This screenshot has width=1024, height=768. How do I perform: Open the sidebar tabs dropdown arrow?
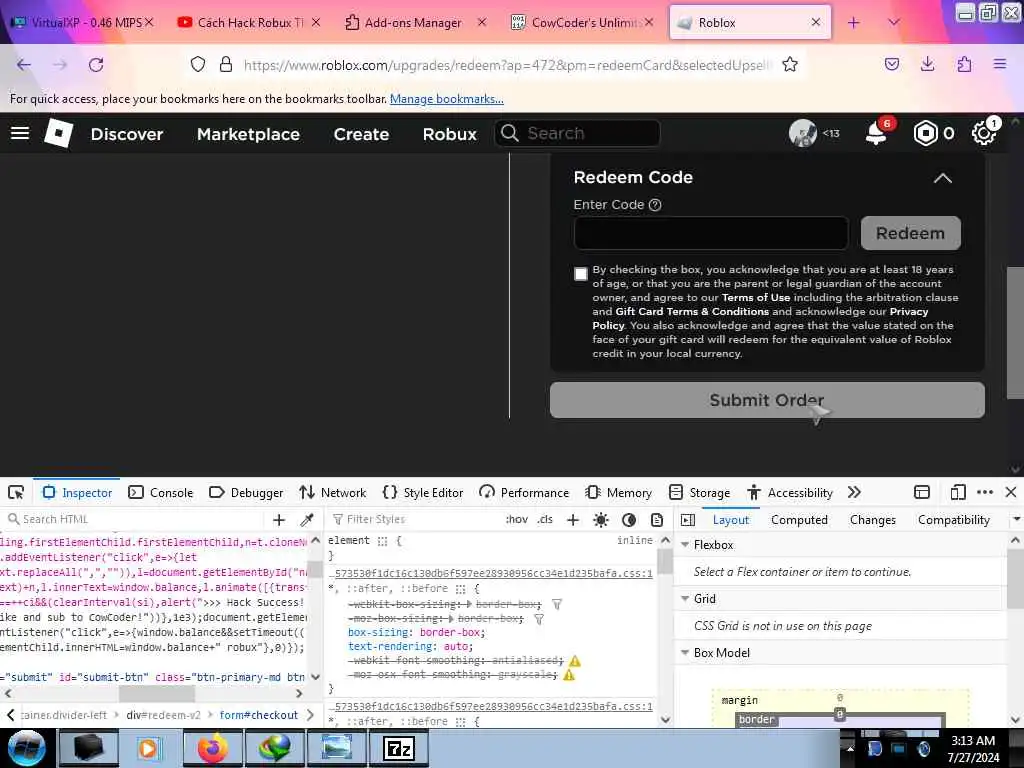click(1016, 520)
